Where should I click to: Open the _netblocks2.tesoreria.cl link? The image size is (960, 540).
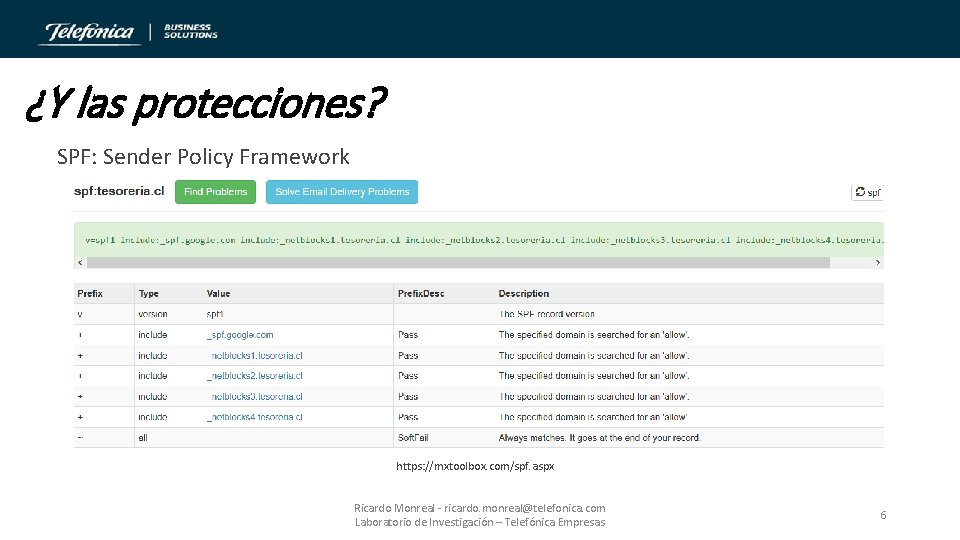(255, 376)
